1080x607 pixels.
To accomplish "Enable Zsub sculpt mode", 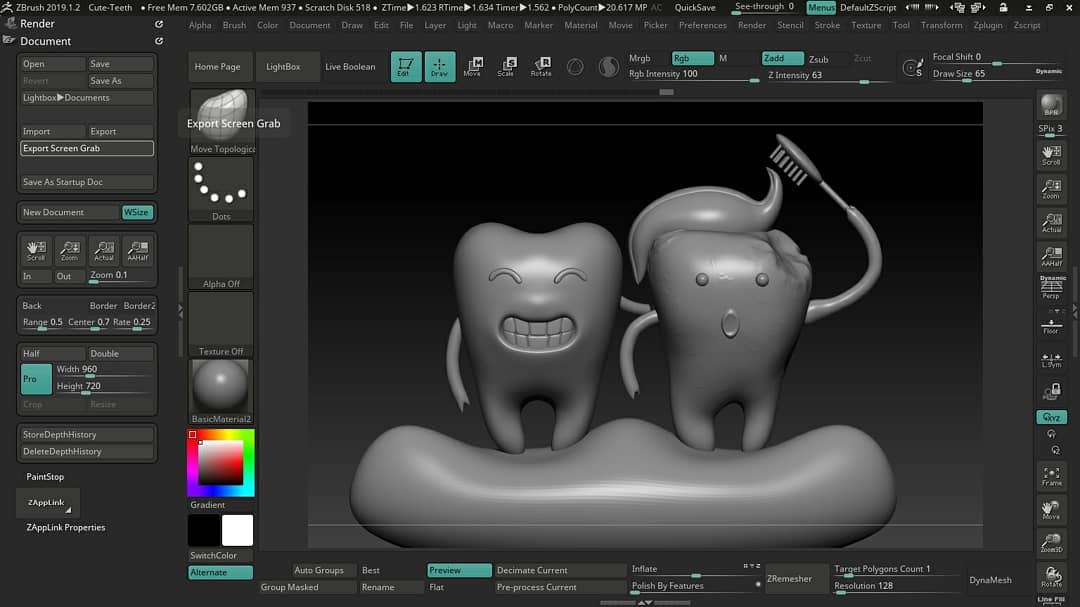I will point(818,59).
